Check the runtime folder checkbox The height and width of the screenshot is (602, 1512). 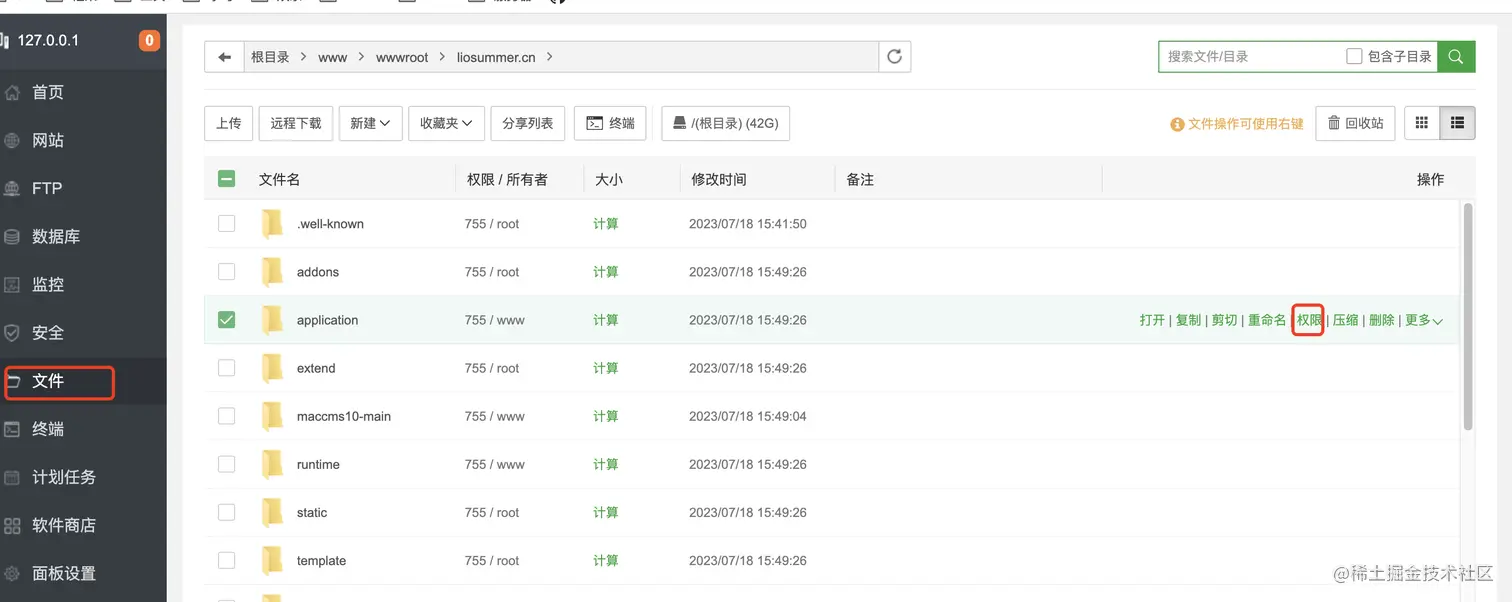pyautogui.click(x=227, y=464)
